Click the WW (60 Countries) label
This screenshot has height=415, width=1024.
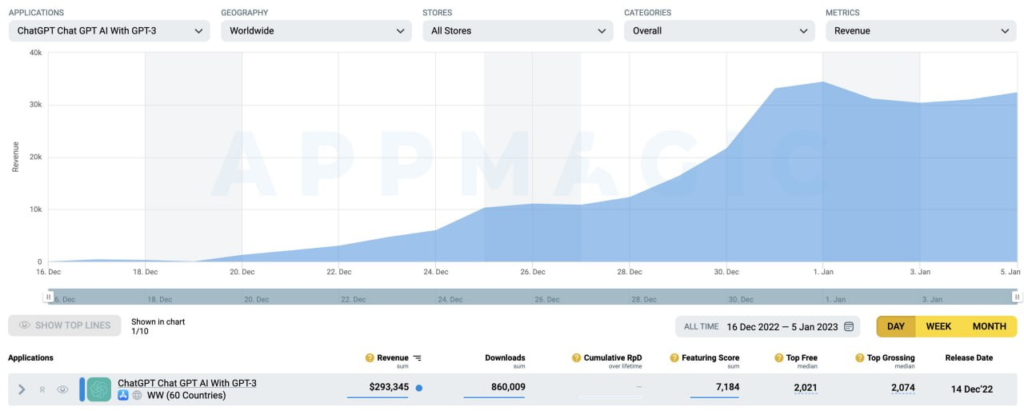[x=186, y=395]
